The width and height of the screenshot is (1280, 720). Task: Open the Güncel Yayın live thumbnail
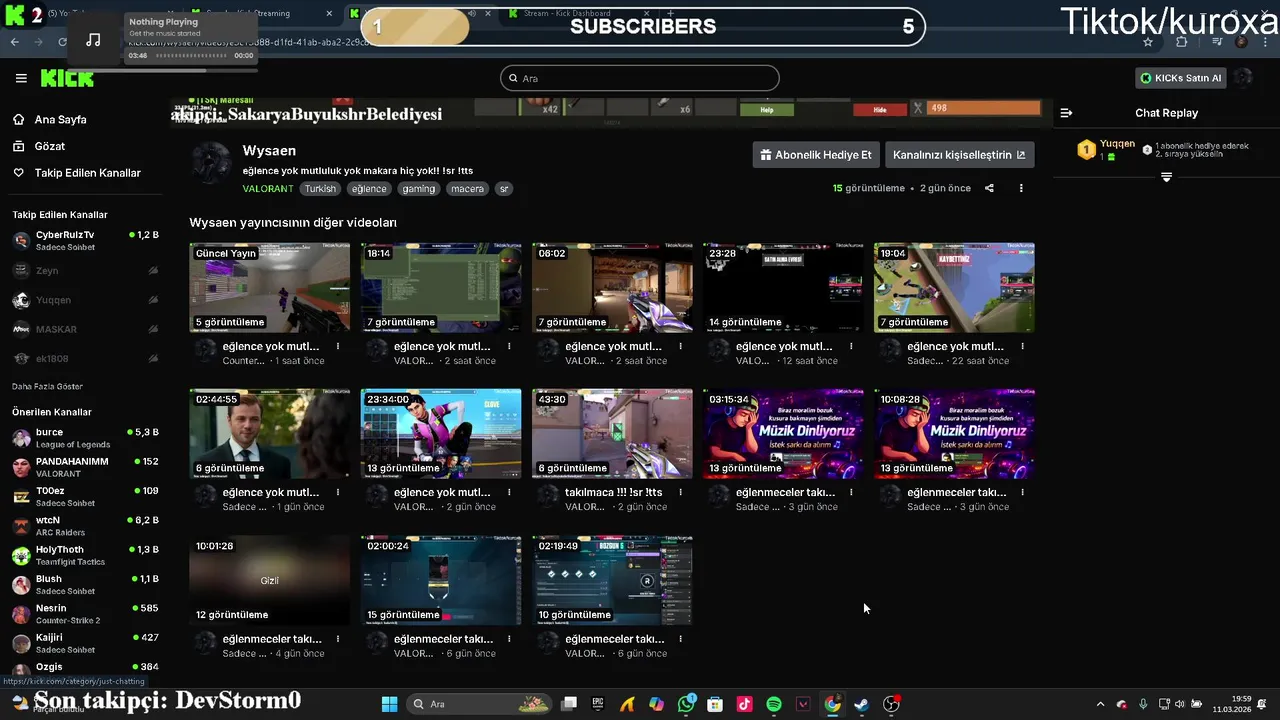(270, 287)
